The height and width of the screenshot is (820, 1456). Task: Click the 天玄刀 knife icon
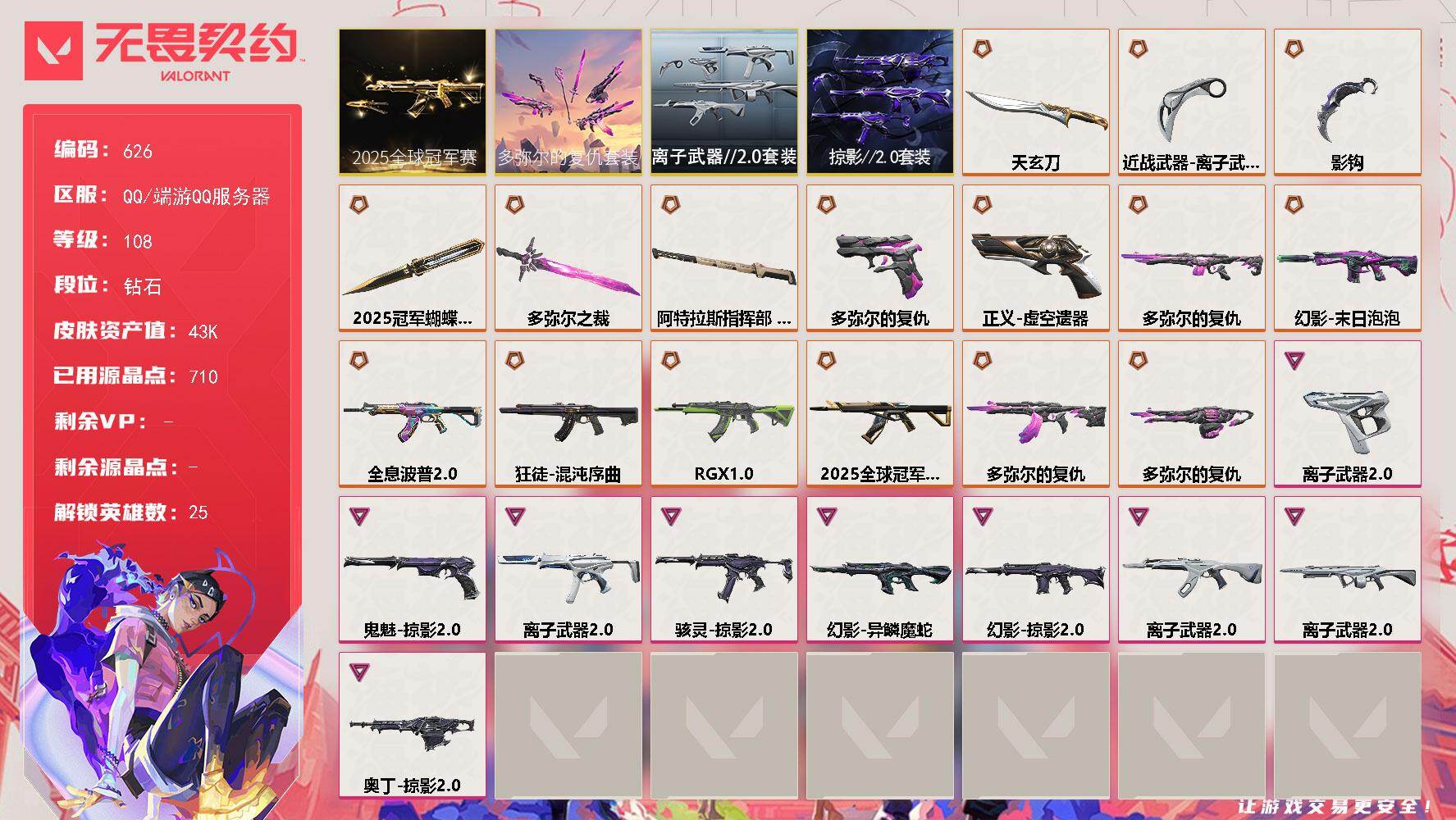[1036, 102]
